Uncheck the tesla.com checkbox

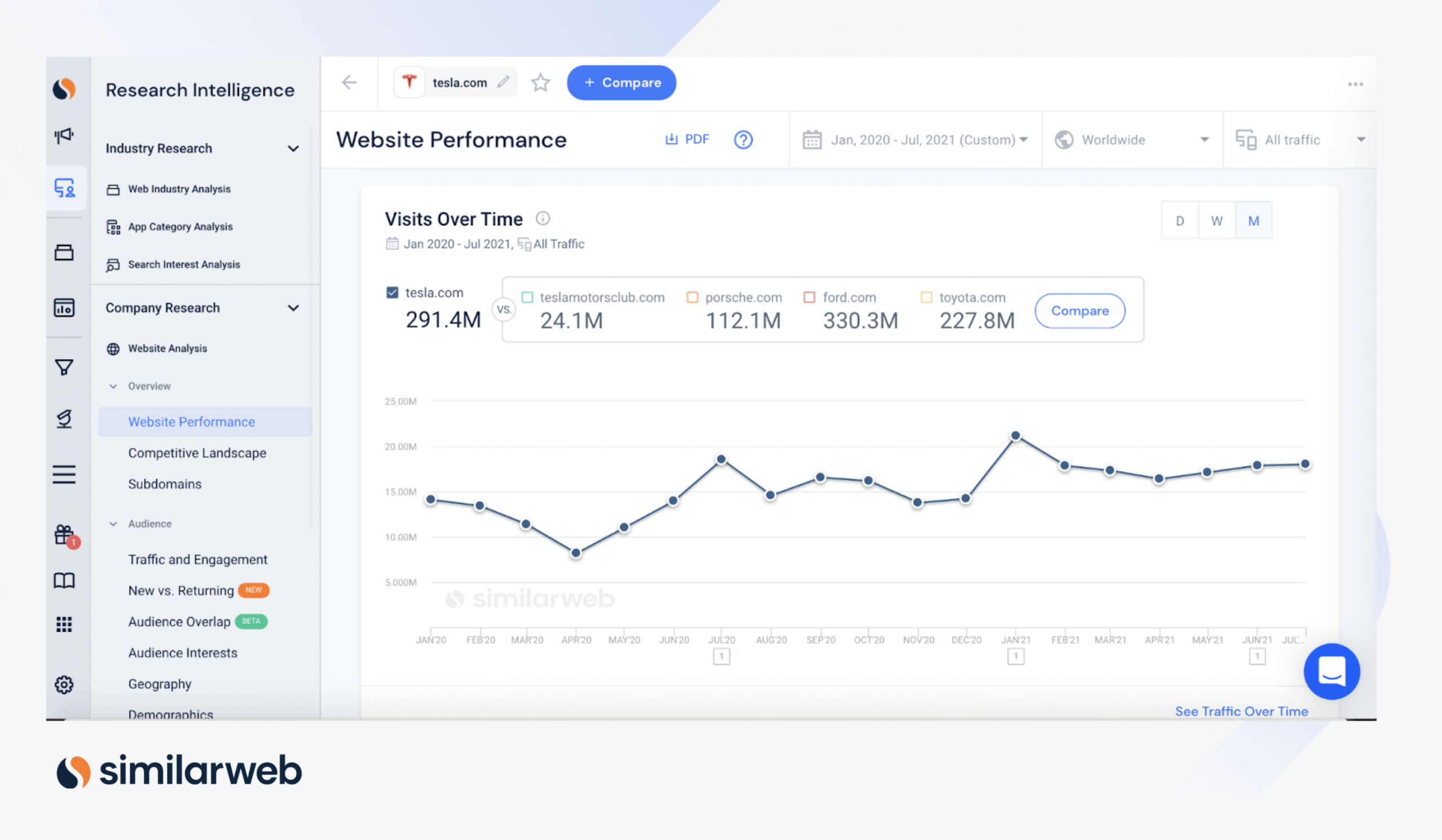pos(392,292)
